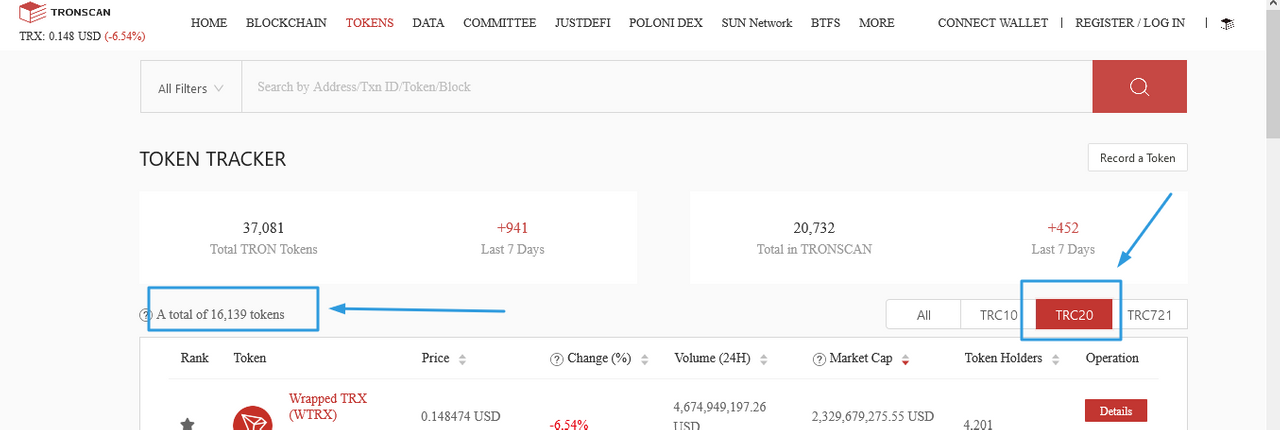The image size is (1280, 430).
Task: Open the COMMITTEE menu
Action: pos(499,23)
